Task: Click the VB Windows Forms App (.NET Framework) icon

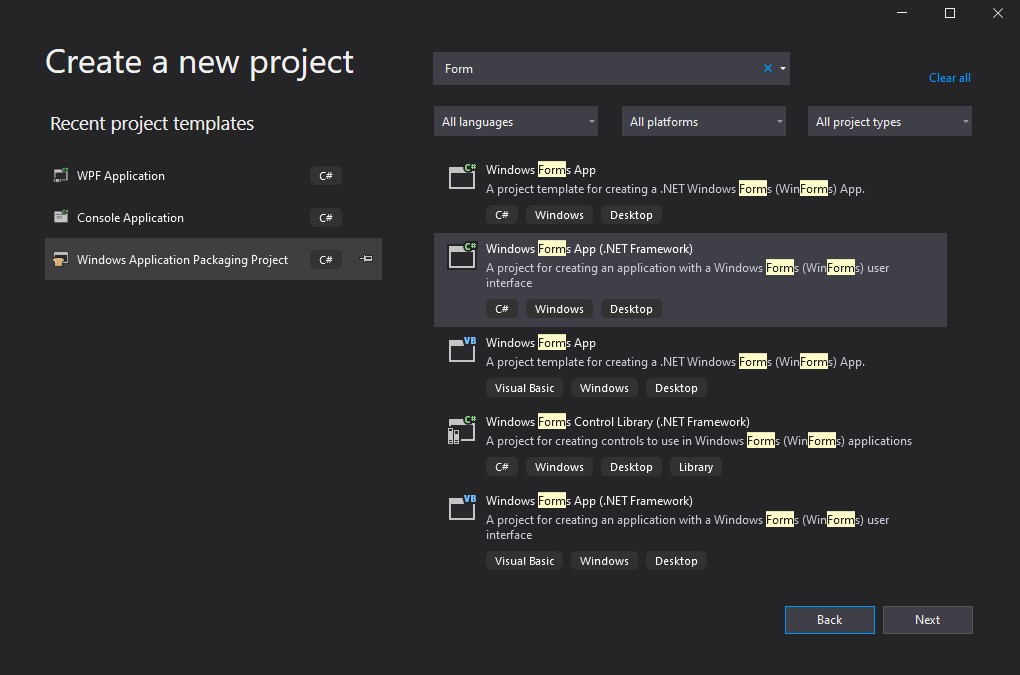Action: (461, 508)
